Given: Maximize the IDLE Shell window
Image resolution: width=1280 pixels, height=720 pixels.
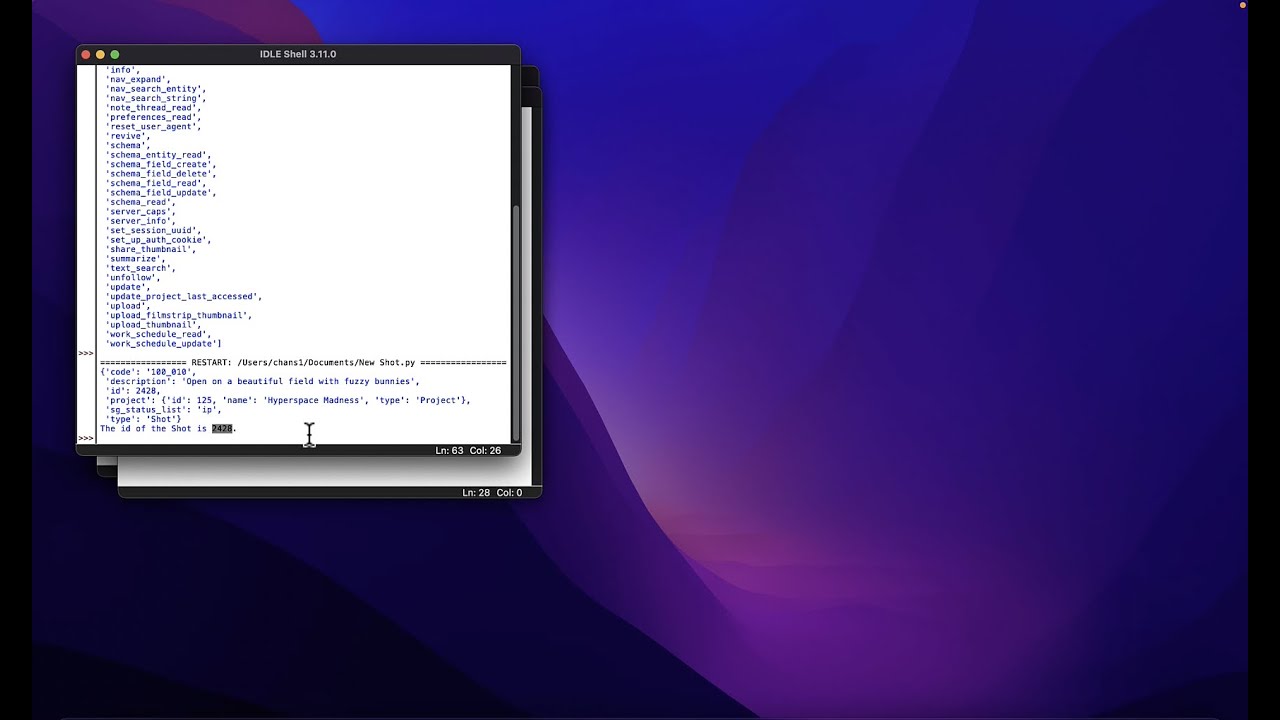Looking at the screenshot, I should point(115,54).
